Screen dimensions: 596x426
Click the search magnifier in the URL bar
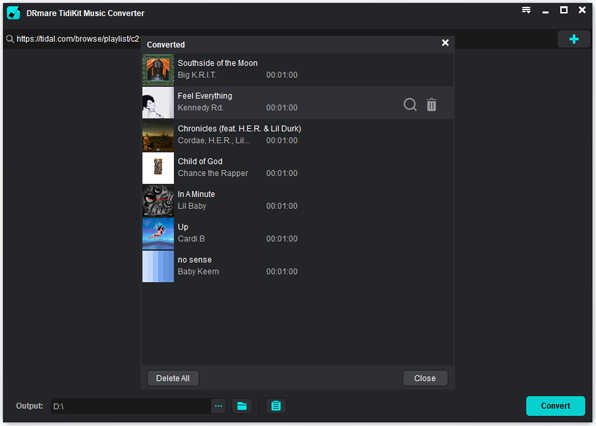[x=10, y=39]
